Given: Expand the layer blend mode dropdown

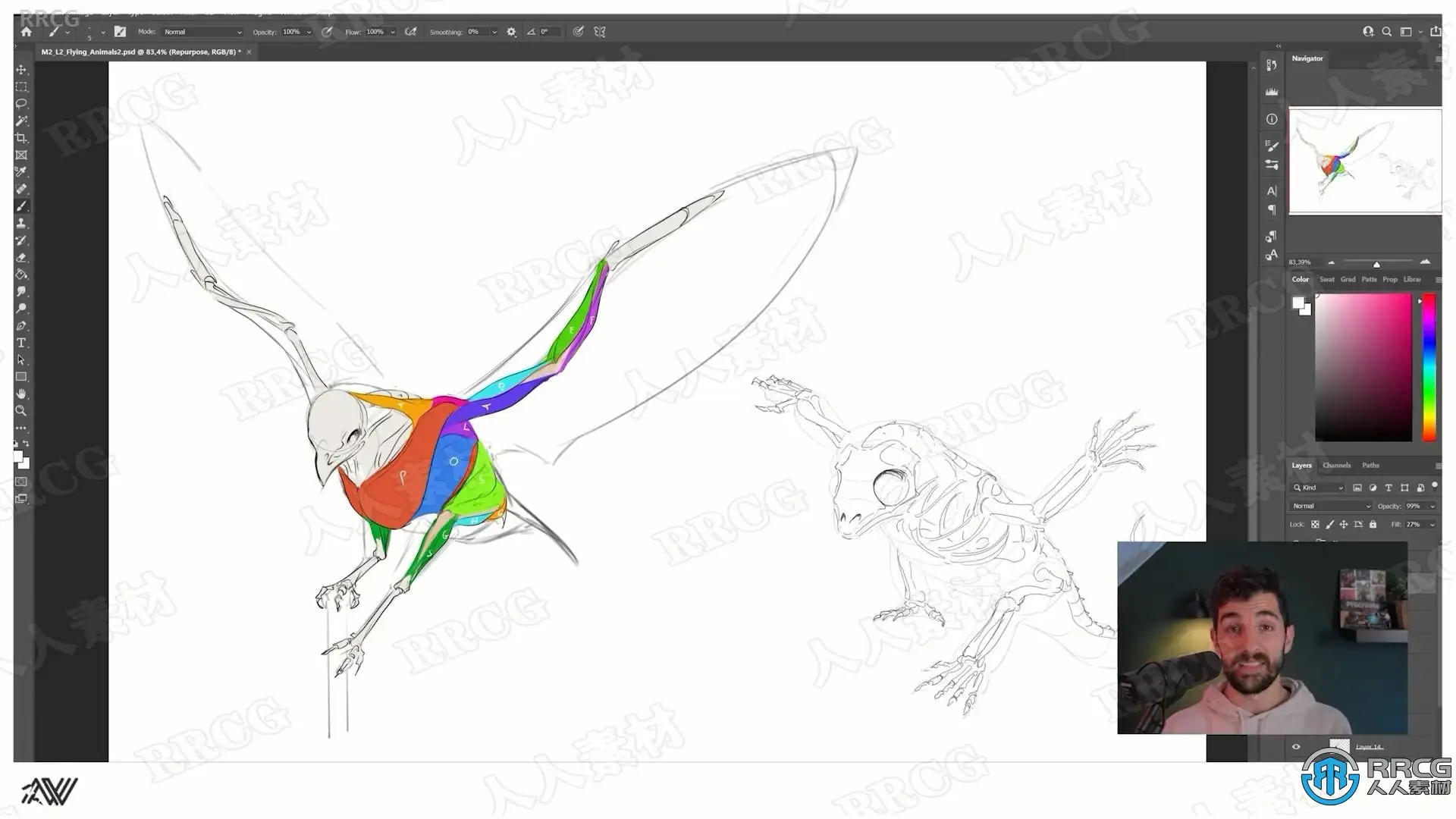Looking at the screenshot, I should point(1331,506).
